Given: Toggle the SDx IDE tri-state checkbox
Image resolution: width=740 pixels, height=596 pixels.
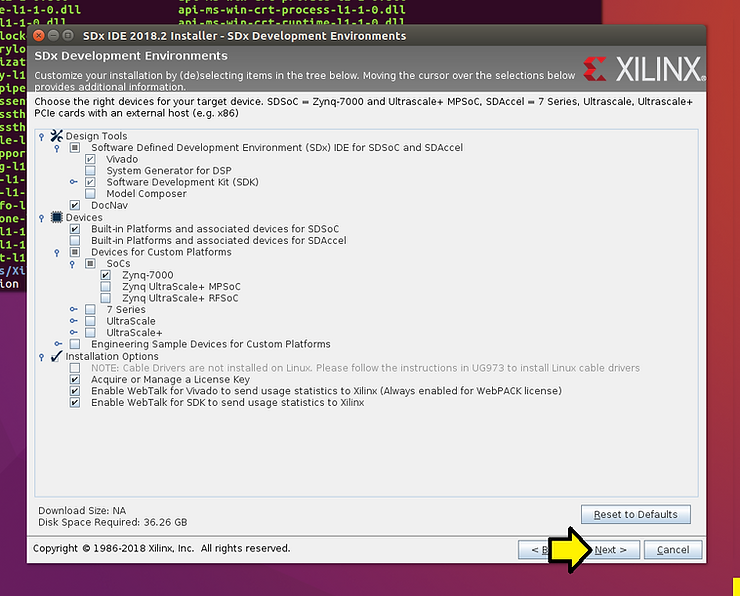Looking at the screenshot, I should coord(75,147).
